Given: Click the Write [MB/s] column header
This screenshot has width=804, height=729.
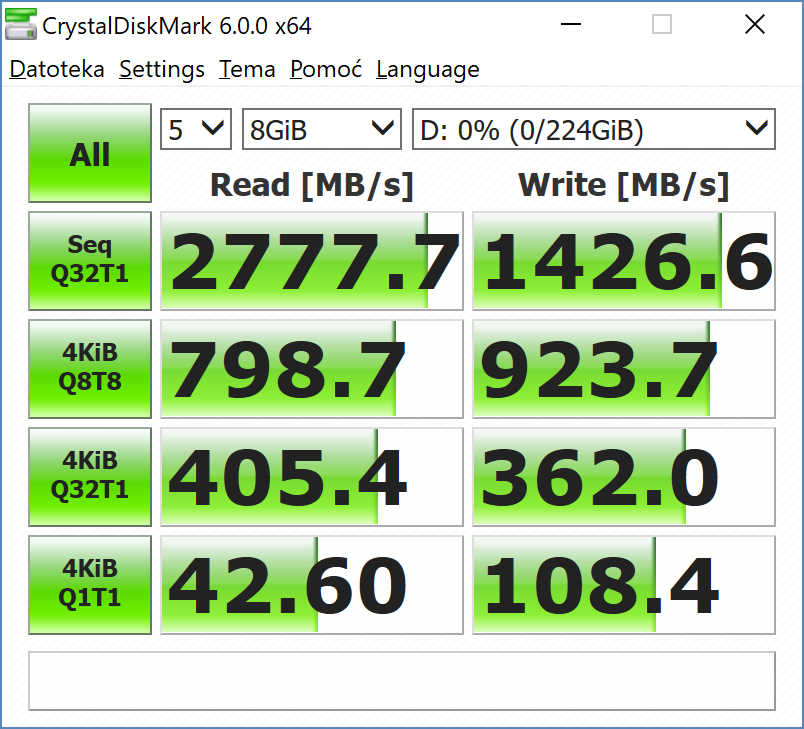Looking at the screenshot, I should (x=624, y=185).
